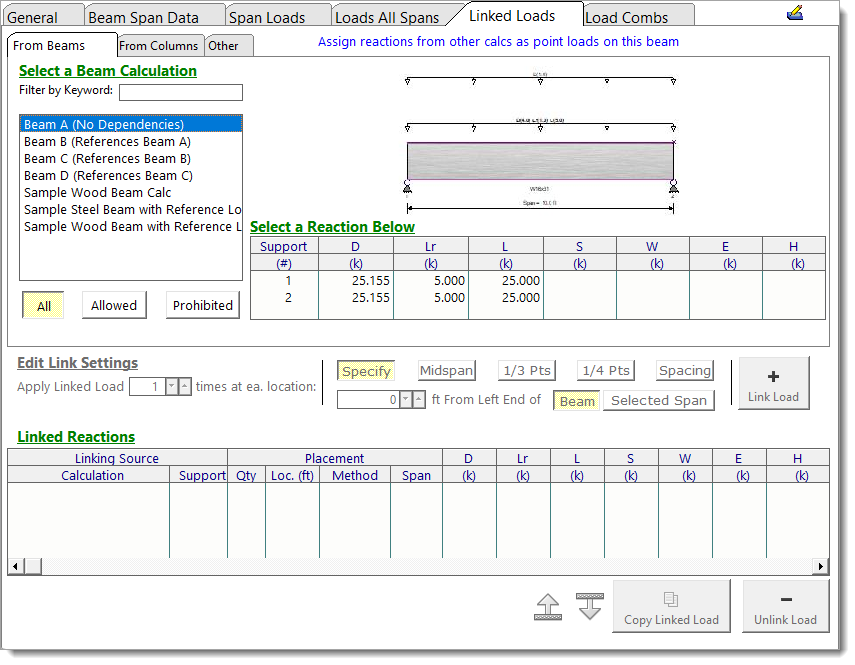Click support 1 Lr value 5.000
The height and width of the screenshot is (665, 855).
tap(449, 281)
